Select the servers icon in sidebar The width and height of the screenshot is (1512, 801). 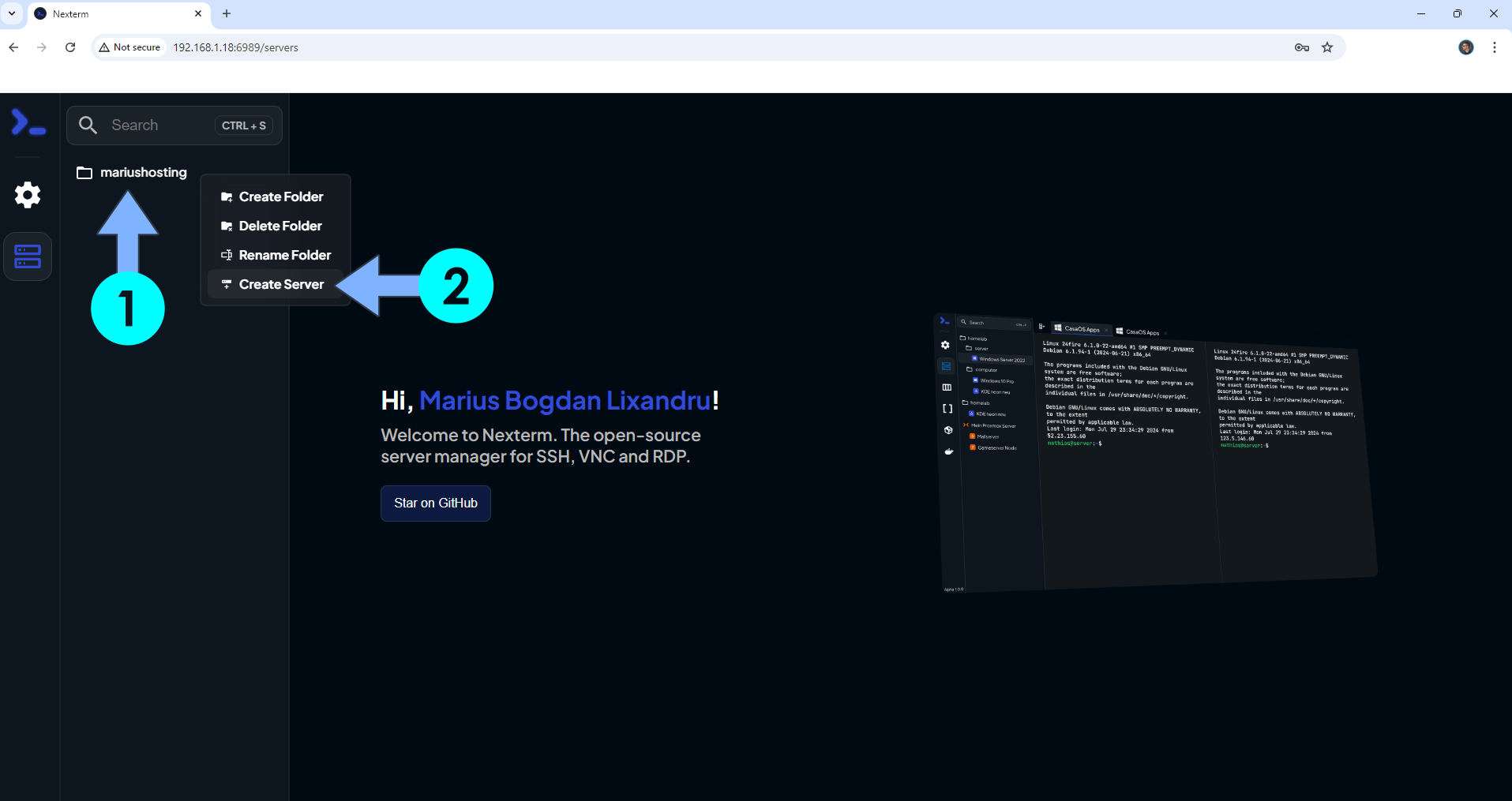tap(28, 256)
